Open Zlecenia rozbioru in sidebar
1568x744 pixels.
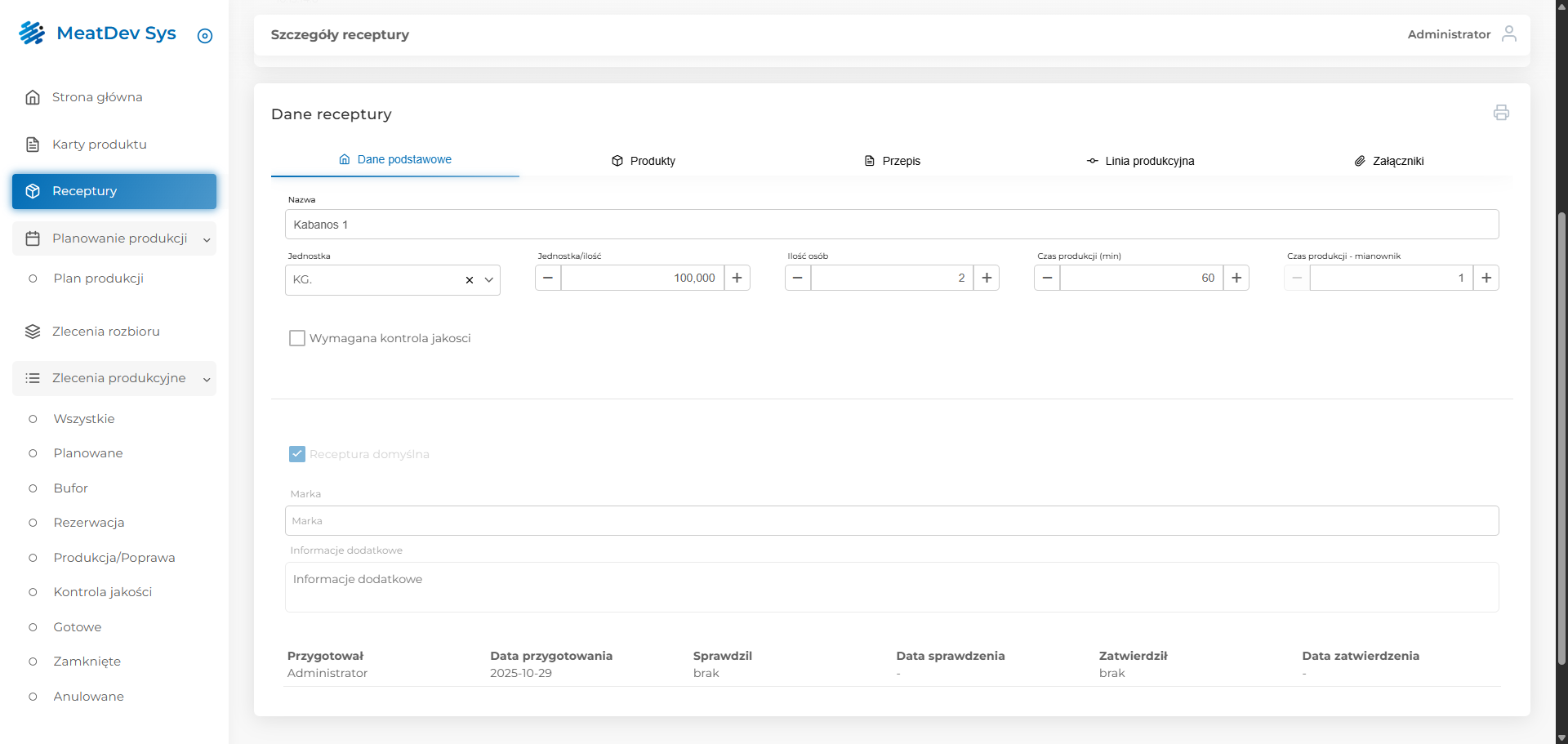(x=105, y=332)
